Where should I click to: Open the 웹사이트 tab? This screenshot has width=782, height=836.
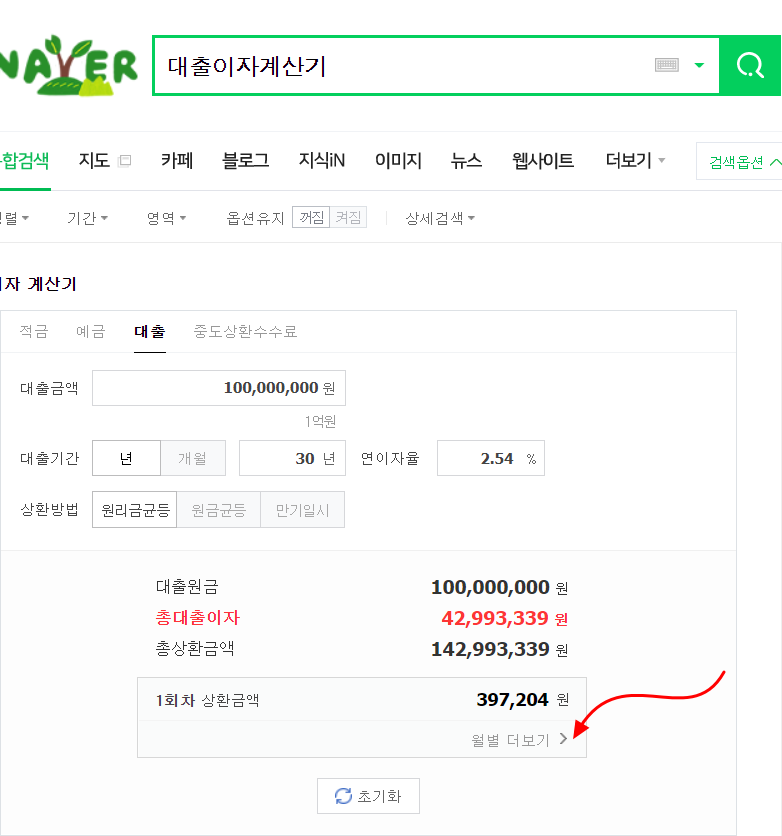543,160
